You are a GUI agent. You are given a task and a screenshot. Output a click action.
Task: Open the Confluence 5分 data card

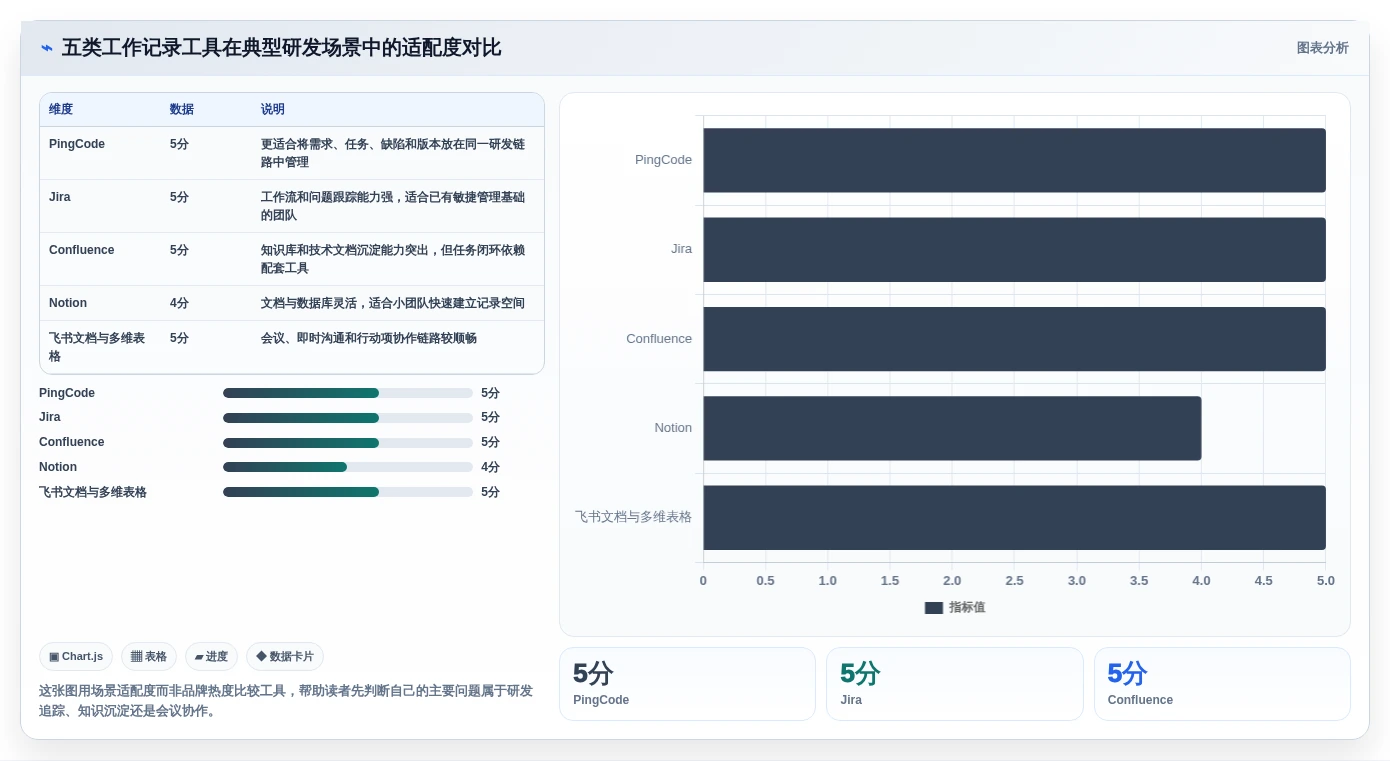click(1222, 684)
